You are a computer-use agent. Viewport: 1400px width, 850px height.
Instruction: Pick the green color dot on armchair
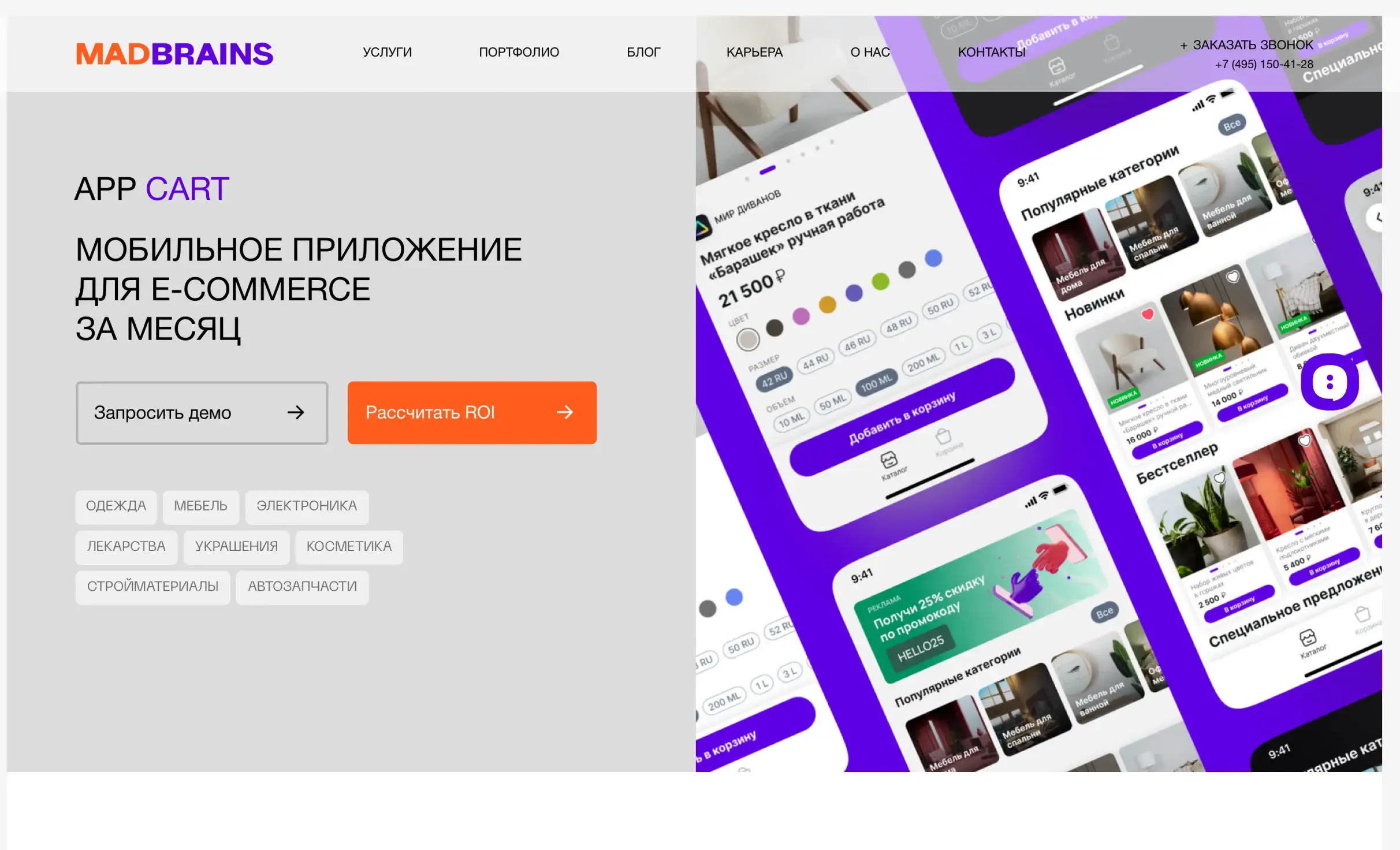[x=880, y=282]
